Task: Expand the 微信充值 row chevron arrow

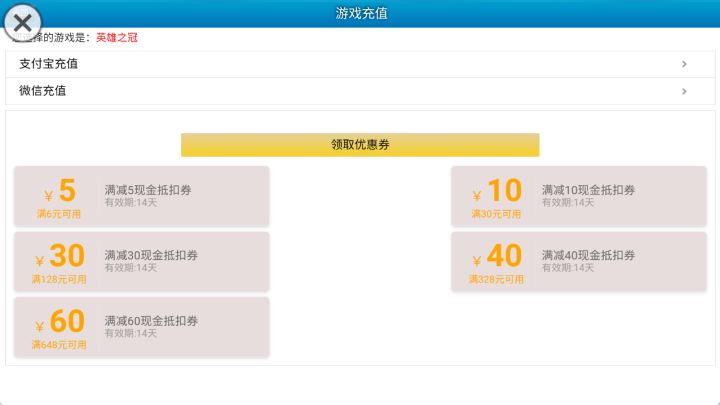Action: (x=684, y=91)
